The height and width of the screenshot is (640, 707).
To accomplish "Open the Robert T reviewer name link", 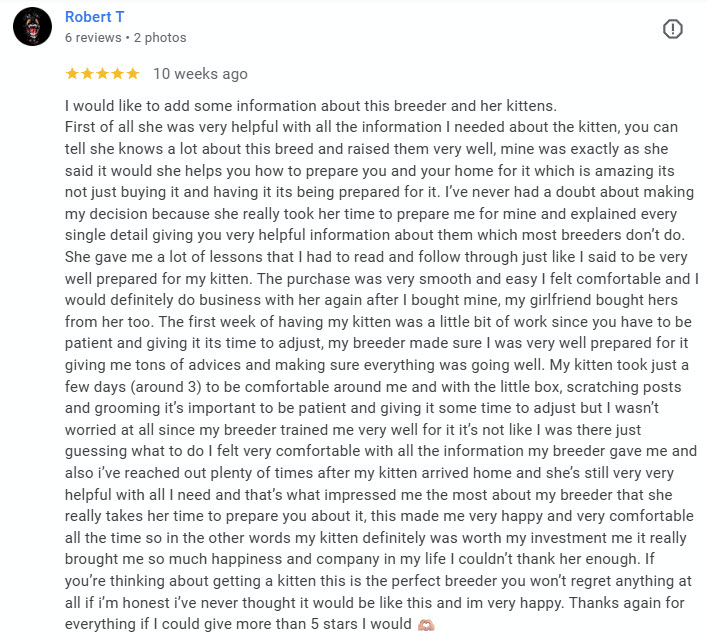I will coord(95,17).
